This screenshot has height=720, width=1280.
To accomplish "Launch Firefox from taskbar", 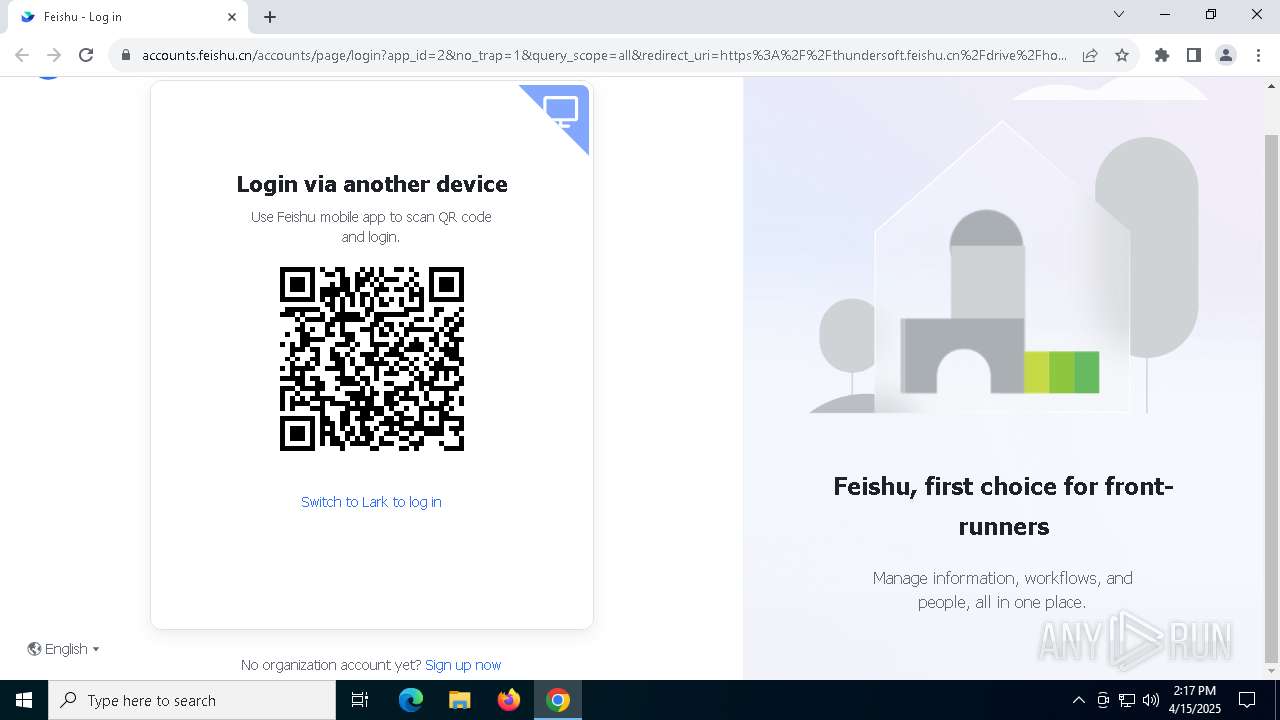I will tap(509, 700).
